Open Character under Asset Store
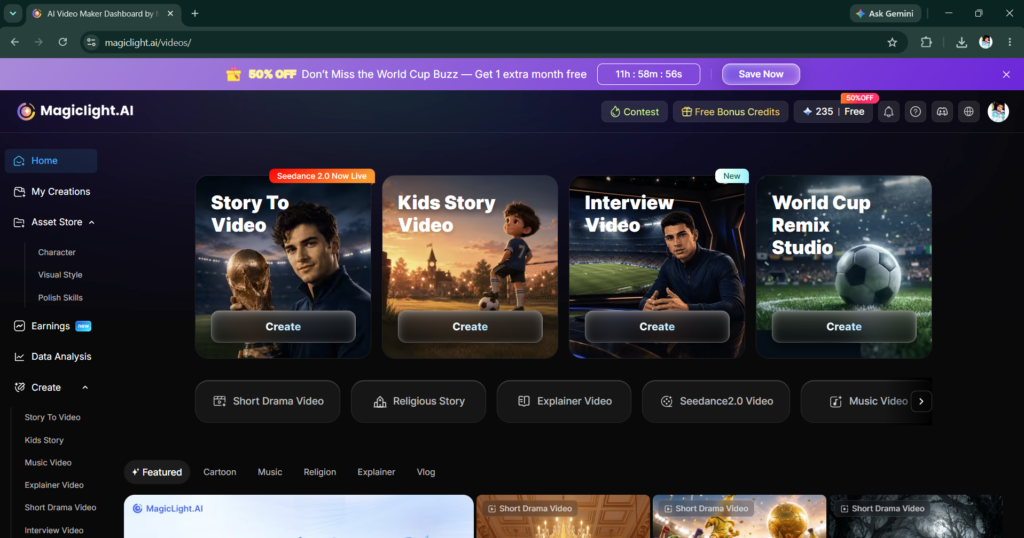The width and height of the screenshot is (1024, 538). [57, 252]
